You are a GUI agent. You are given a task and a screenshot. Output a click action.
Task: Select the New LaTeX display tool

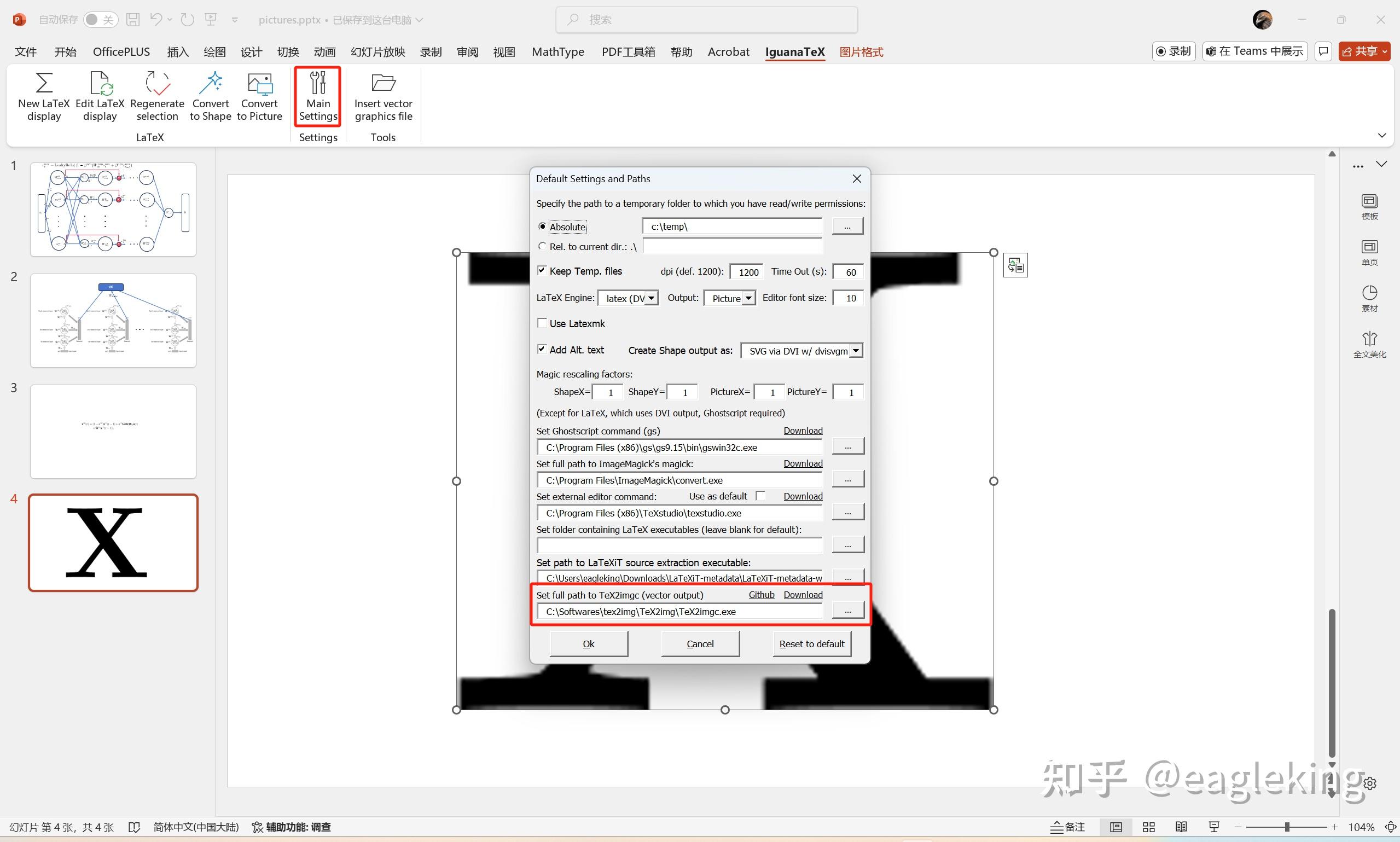pos(44,96)
